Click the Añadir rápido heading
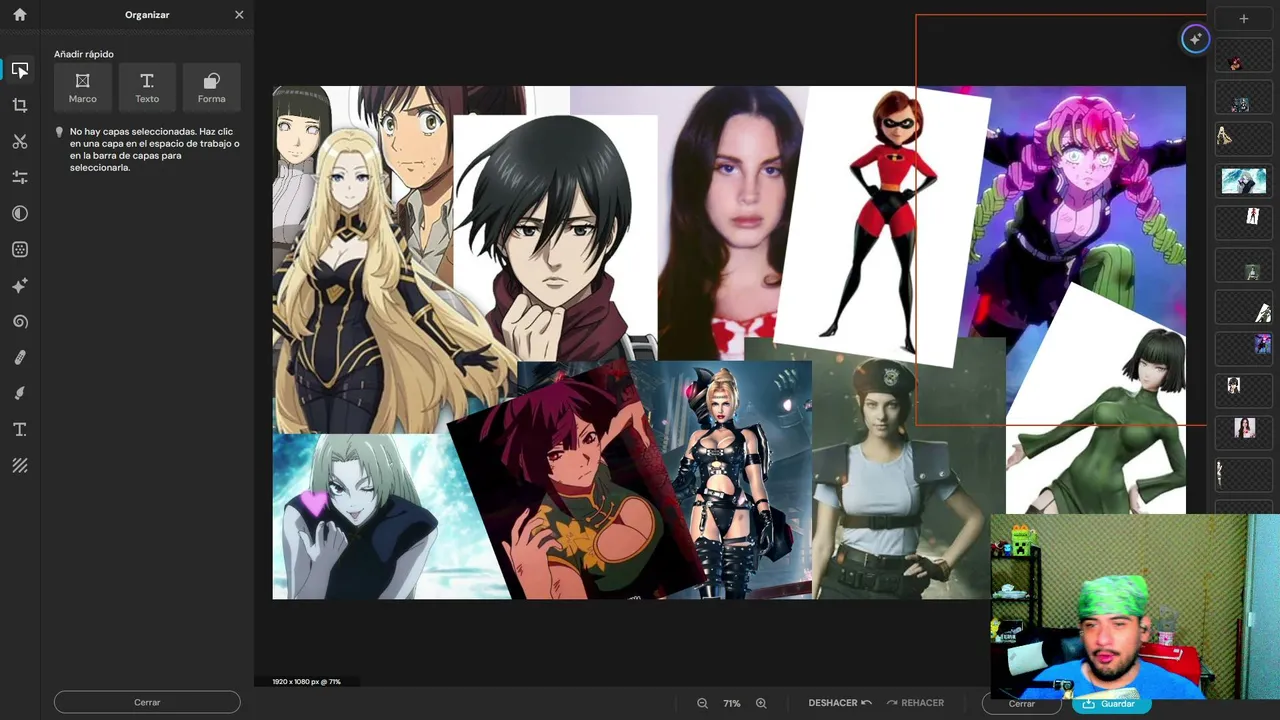The height and width of the screenshot is (720, 1280). pos(84,54)
